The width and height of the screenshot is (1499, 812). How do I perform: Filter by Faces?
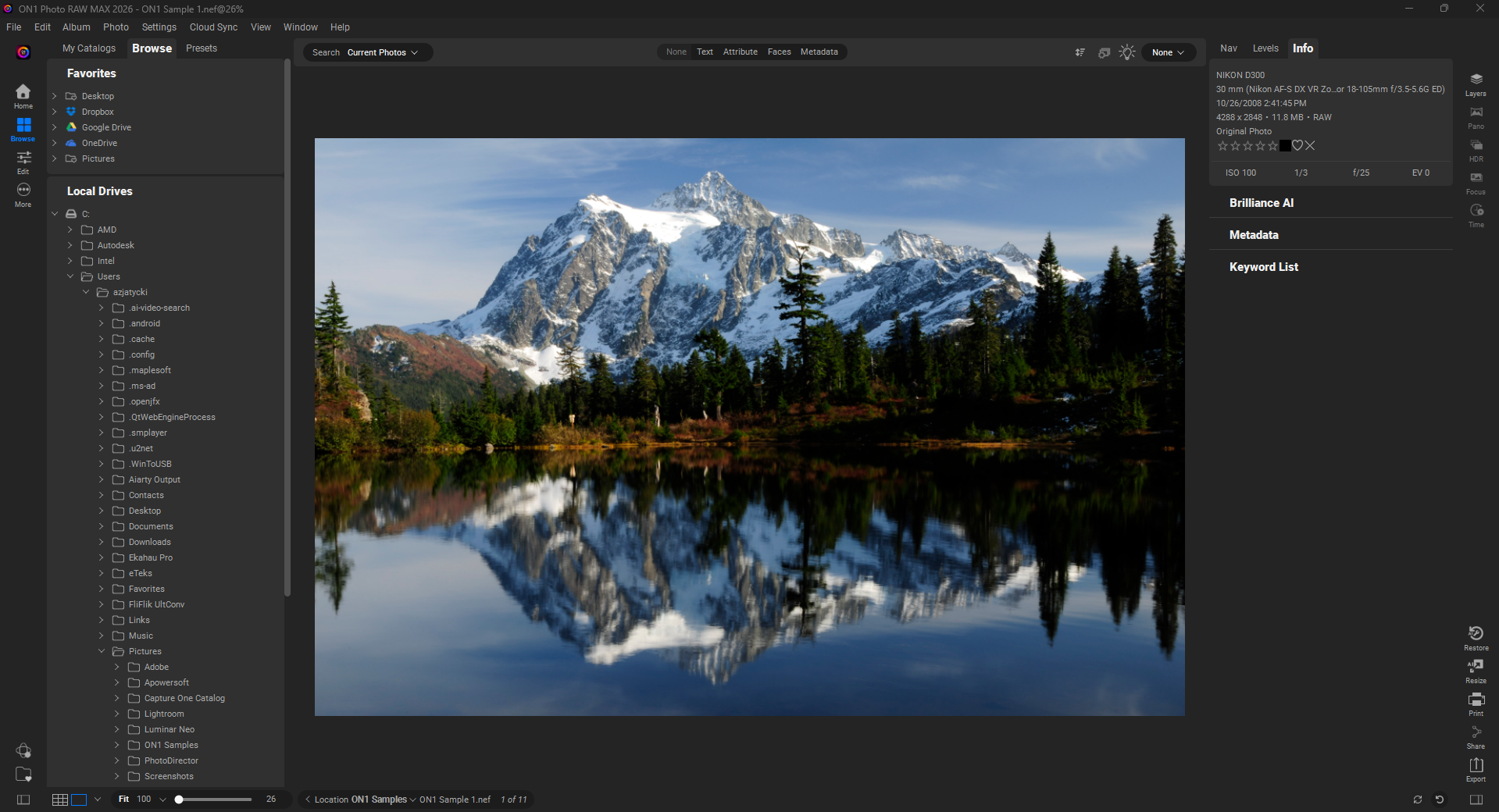point(779,52)
